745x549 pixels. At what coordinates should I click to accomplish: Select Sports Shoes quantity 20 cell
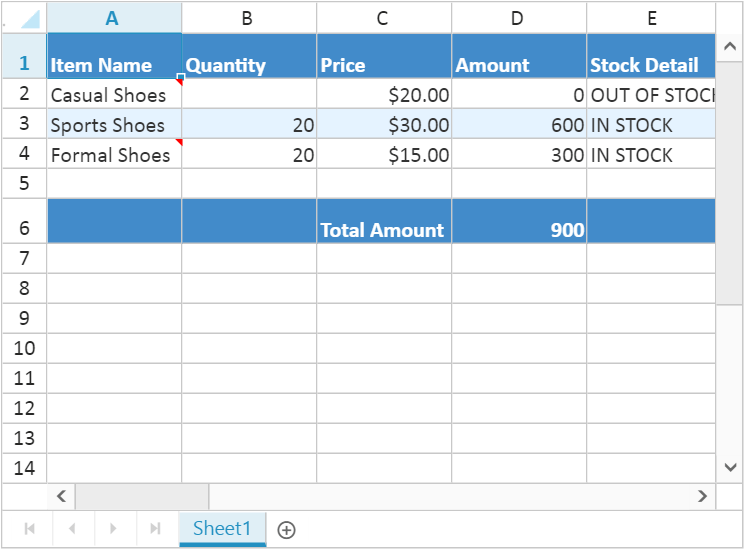pyautogui.click(x=249, y=124)
